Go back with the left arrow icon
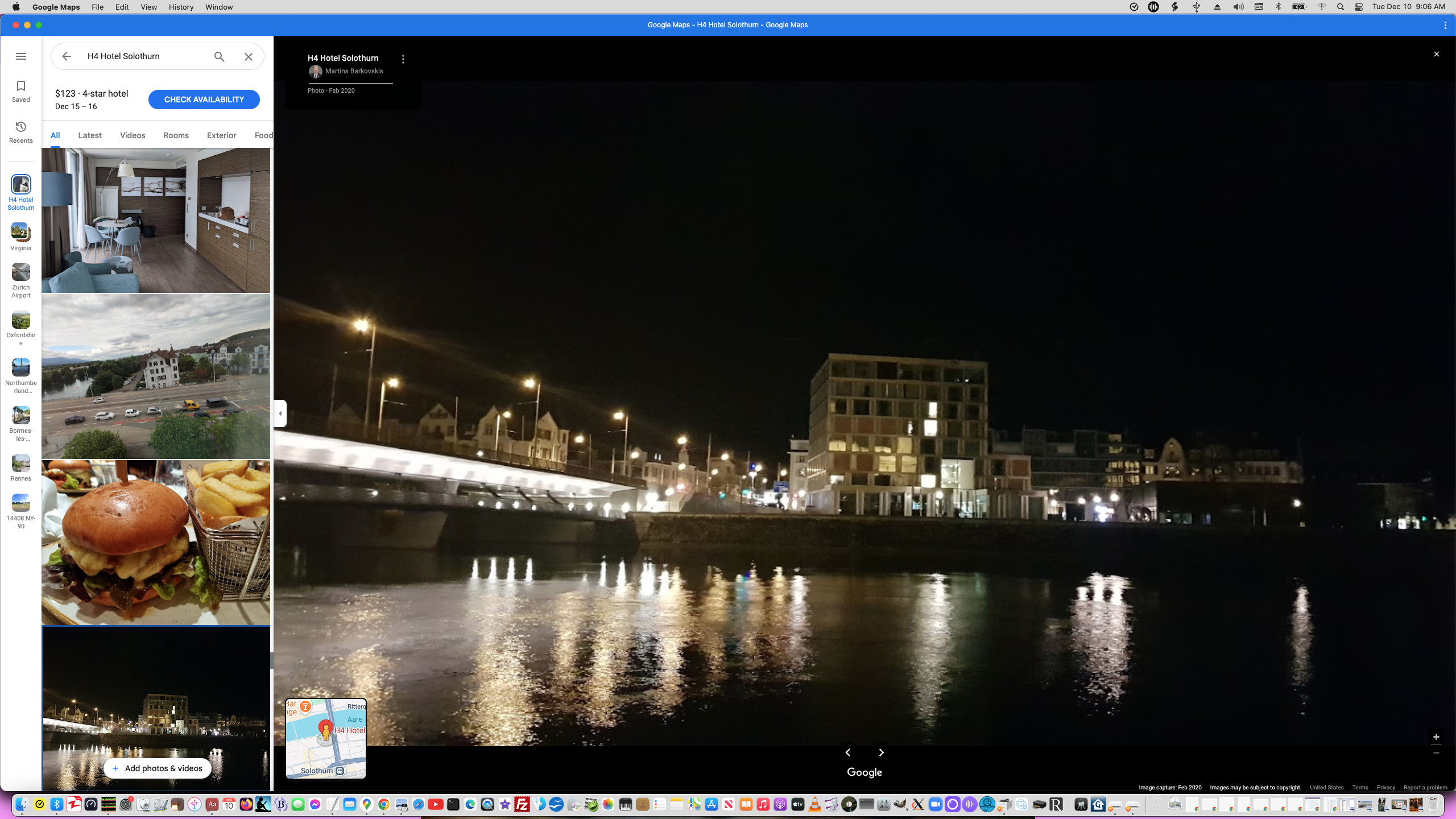1456x819 pixels. pos(67,56)
